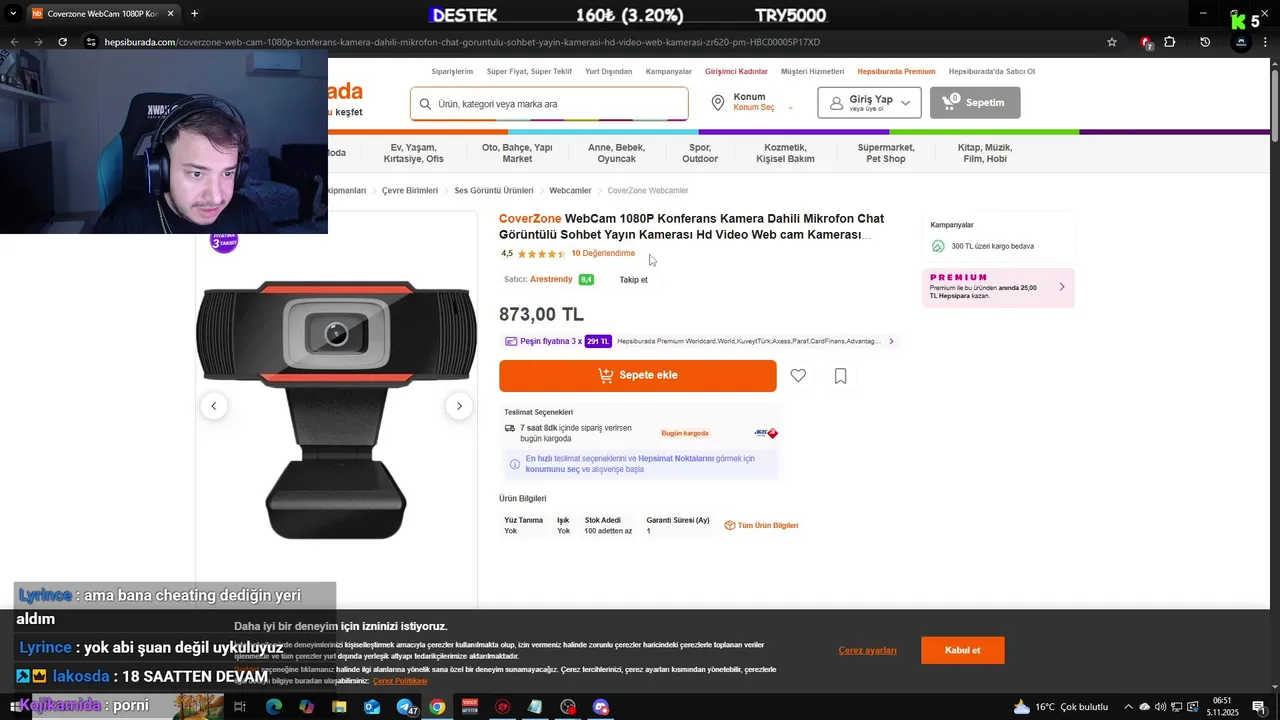Open the Giriş Yap dropdown

869,103
